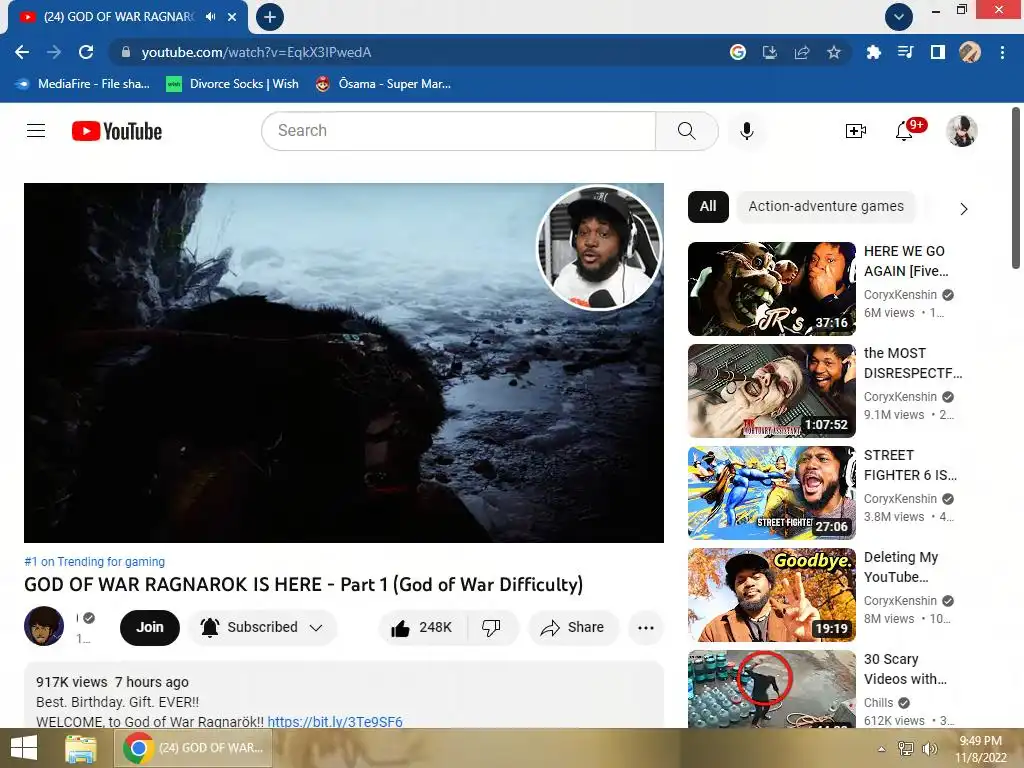Open the MOST DISRESPECTF... video title
The width and height of the screenshot is (1024, 768).
[x=913, y=363]
